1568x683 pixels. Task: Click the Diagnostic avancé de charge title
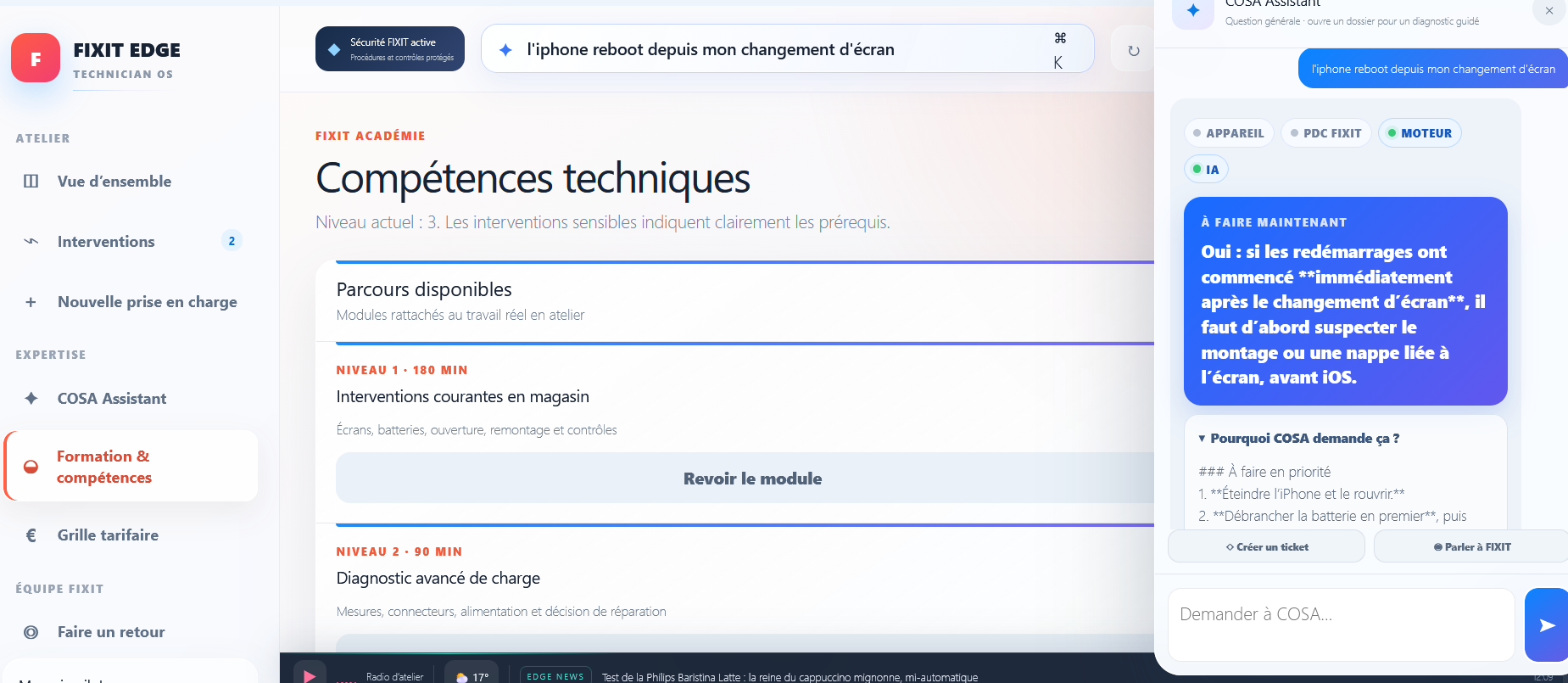[438, 579]
